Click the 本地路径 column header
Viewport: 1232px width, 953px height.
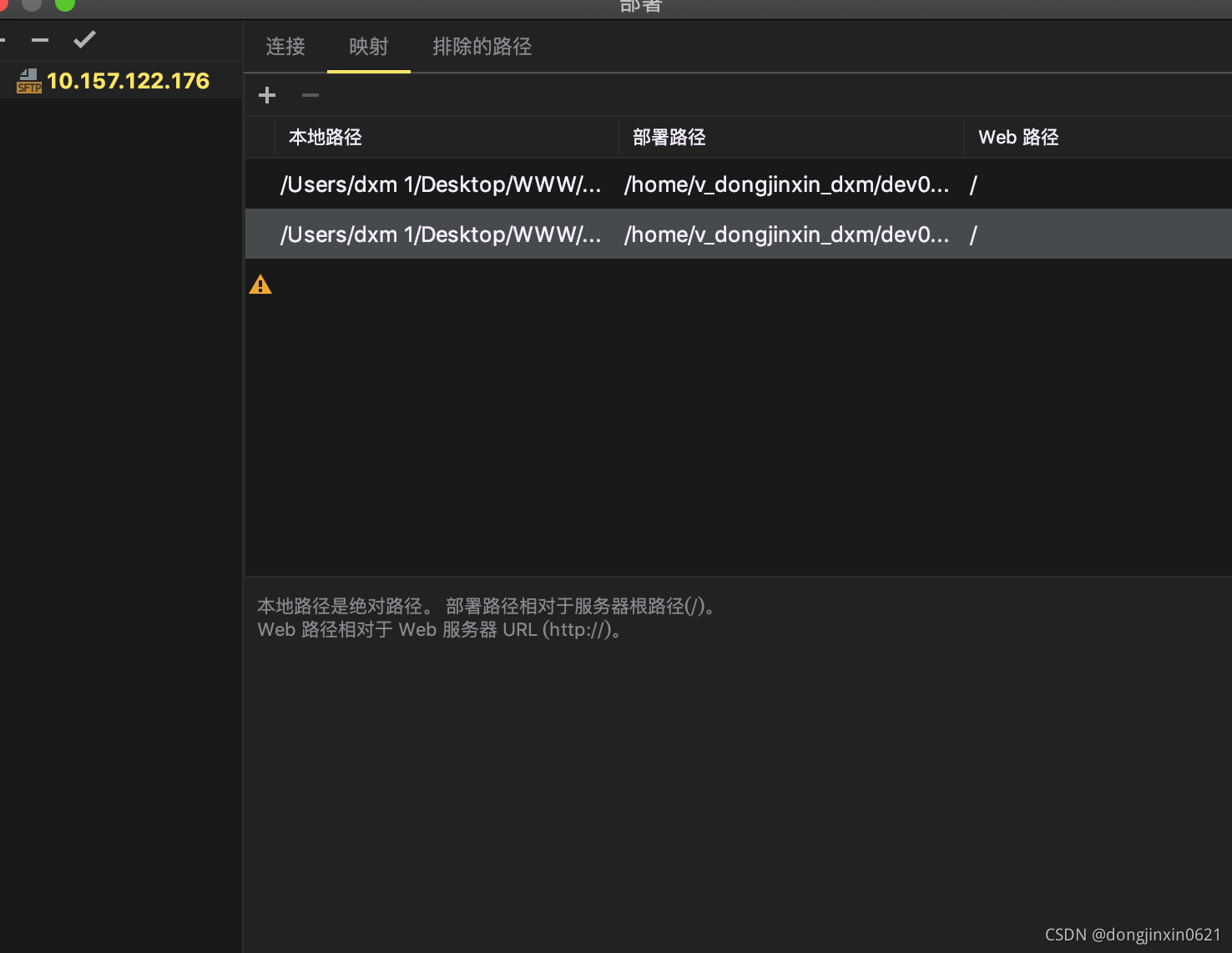point(325,137)
